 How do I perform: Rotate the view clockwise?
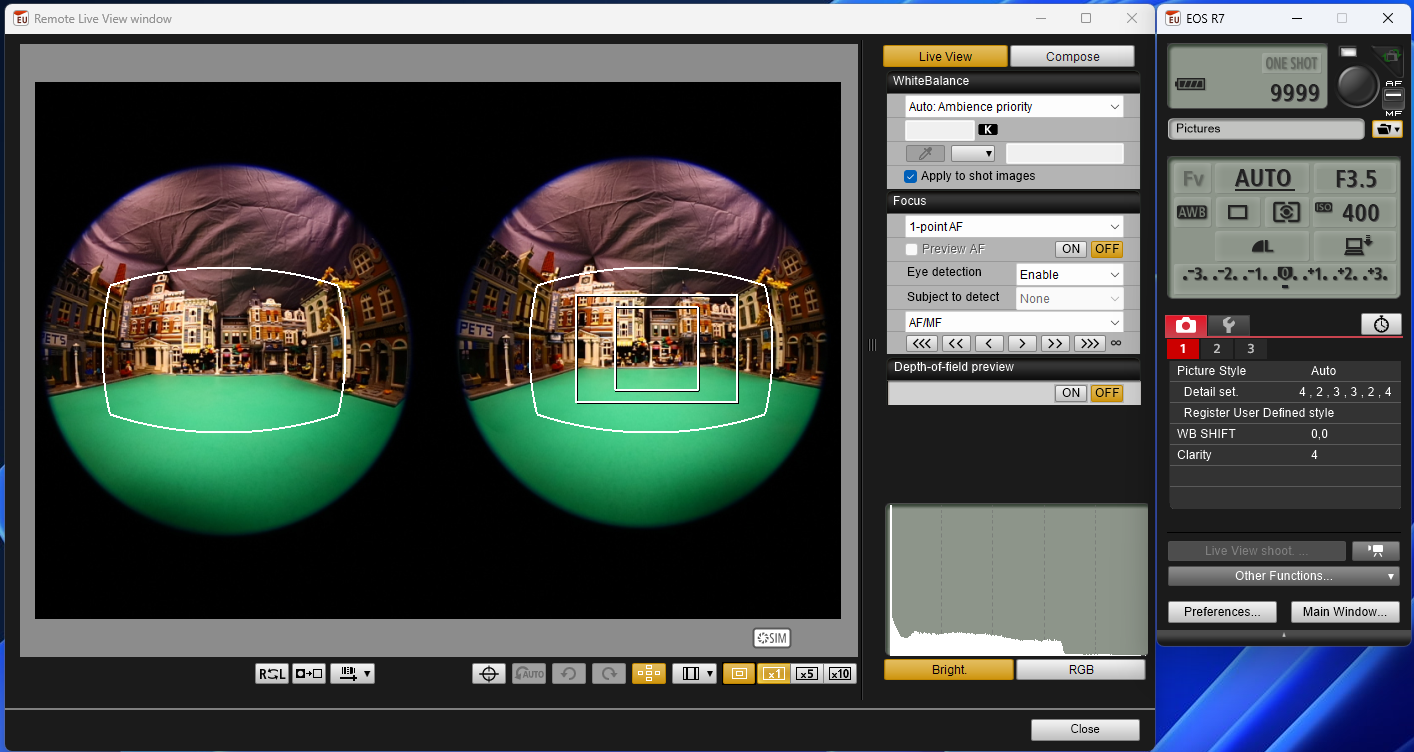point(609,674)
